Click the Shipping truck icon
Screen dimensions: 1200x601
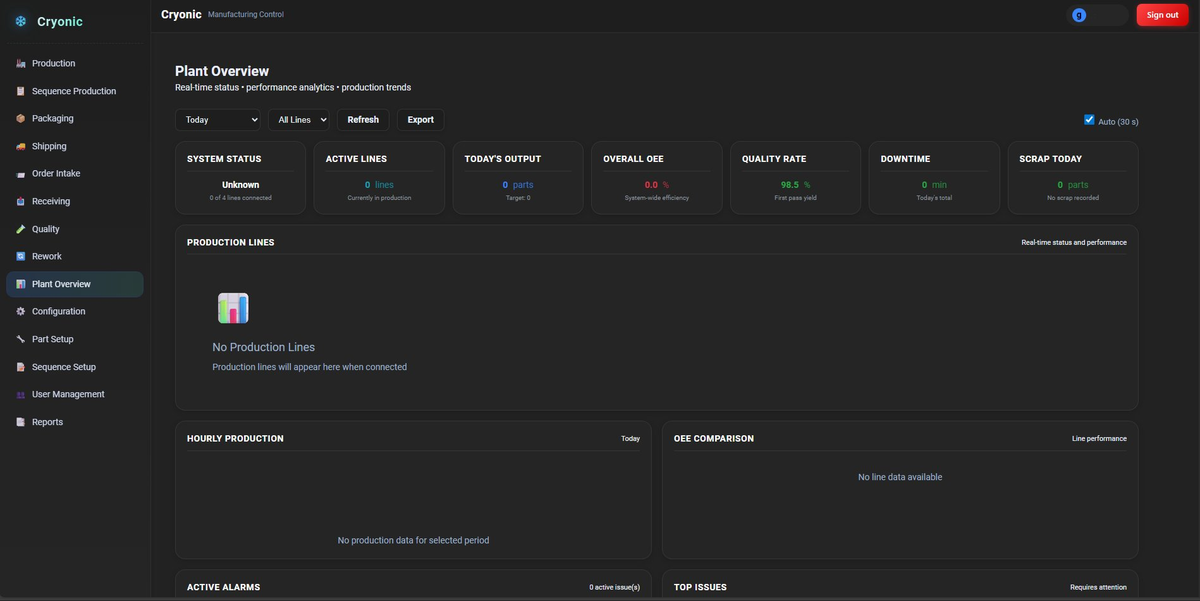[x=21, y=147]
